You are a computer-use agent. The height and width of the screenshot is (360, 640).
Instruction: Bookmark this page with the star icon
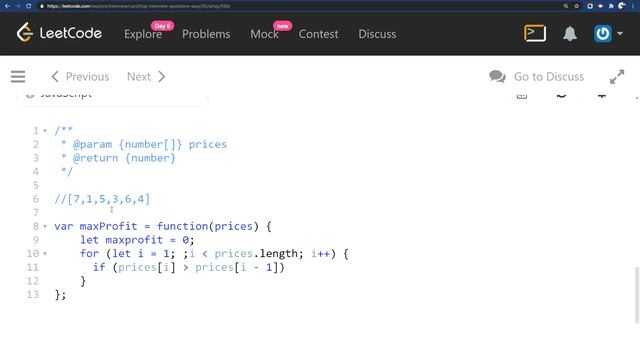576,6
